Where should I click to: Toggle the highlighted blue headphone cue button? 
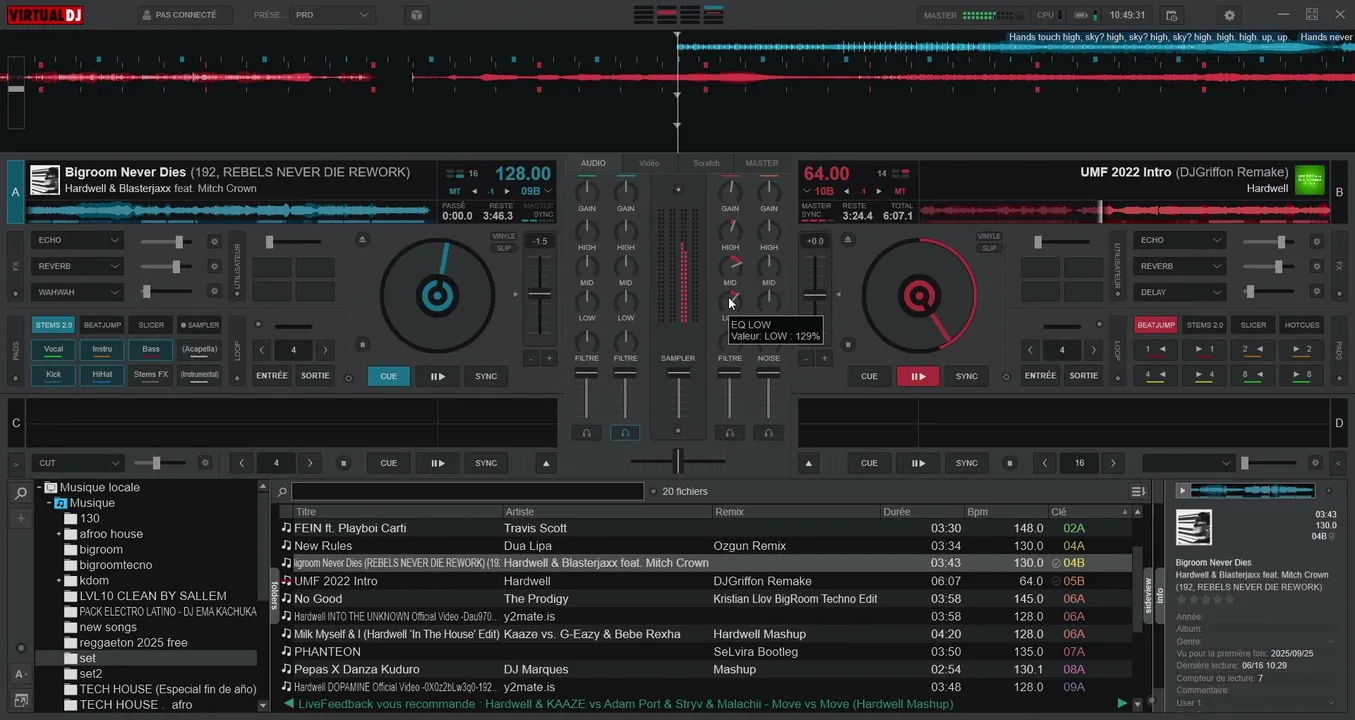coord(625,432)
